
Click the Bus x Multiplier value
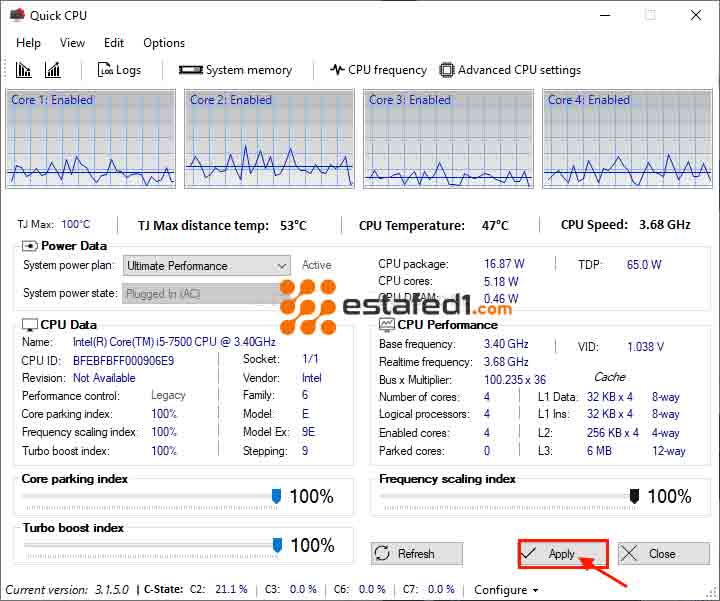pyautogui.click(x=515, y=380)
